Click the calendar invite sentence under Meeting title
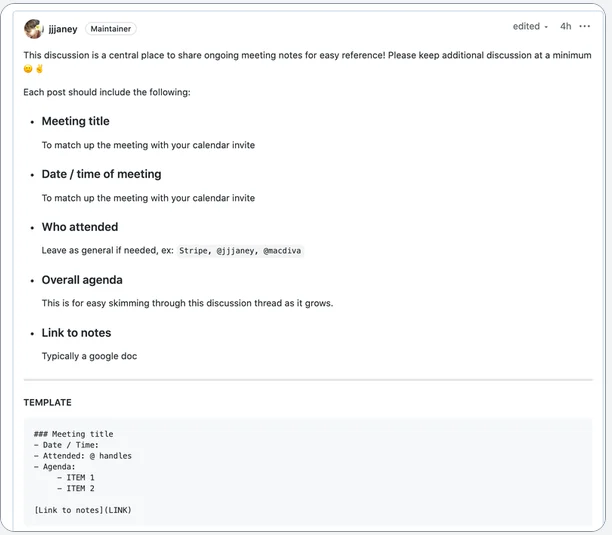The image size is (612, 535). coord(148,145)
